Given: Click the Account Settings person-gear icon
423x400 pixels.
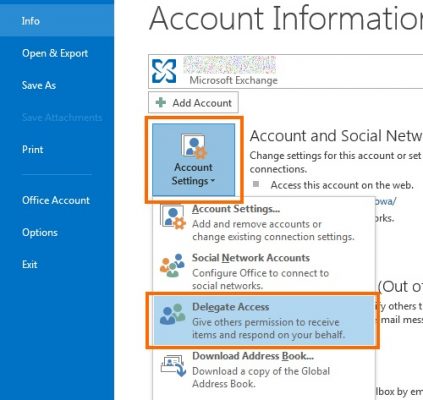Looking at the screenshot, I should tap(194, 146).
